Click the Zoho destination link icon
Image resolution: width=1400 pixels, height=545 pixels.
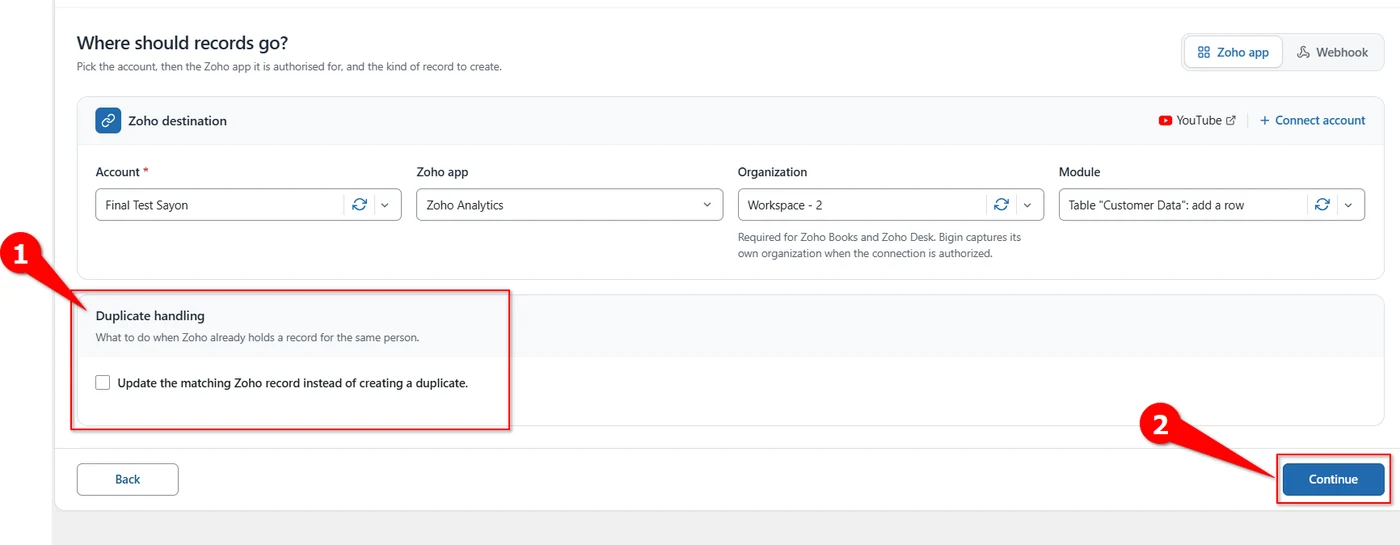click(x=108, y=121)
